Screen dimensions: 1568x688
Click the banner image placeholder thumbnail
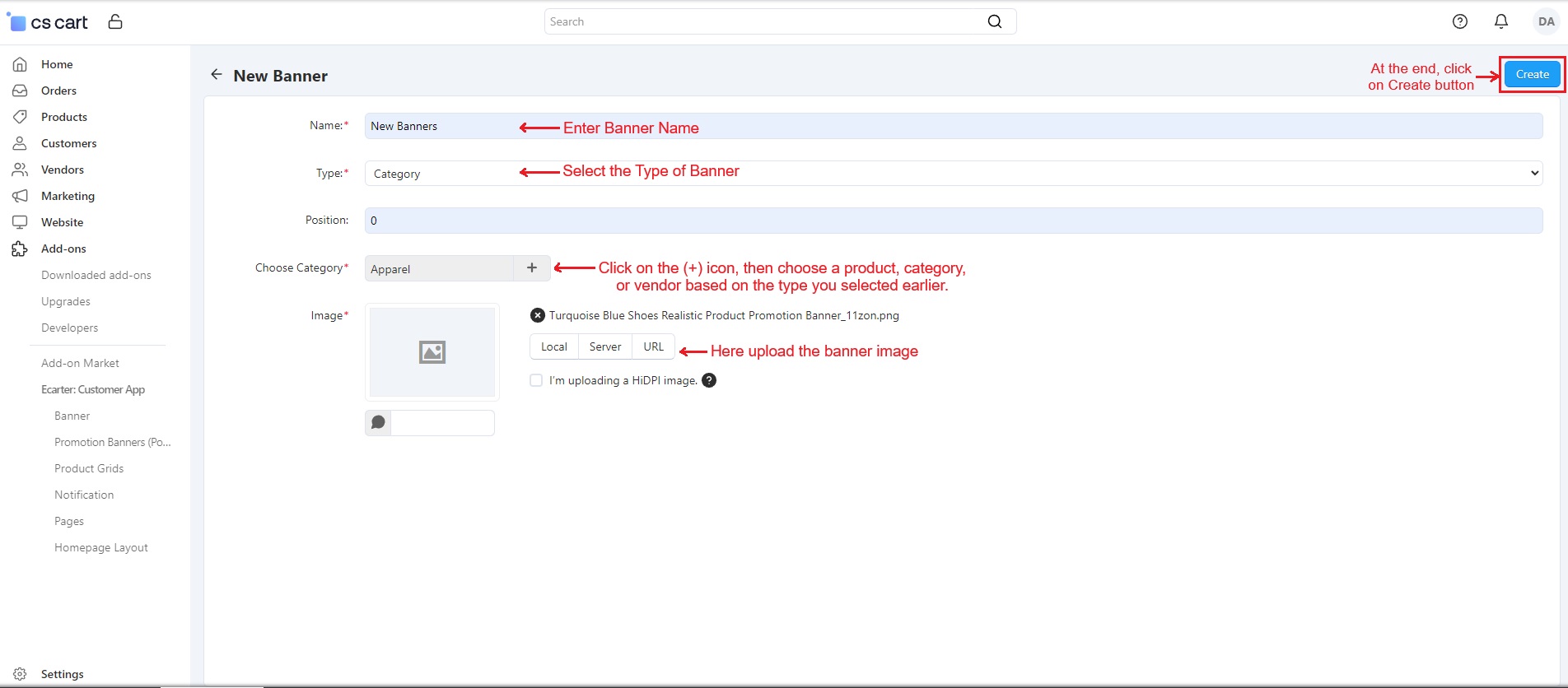click(x=432, y=352)
